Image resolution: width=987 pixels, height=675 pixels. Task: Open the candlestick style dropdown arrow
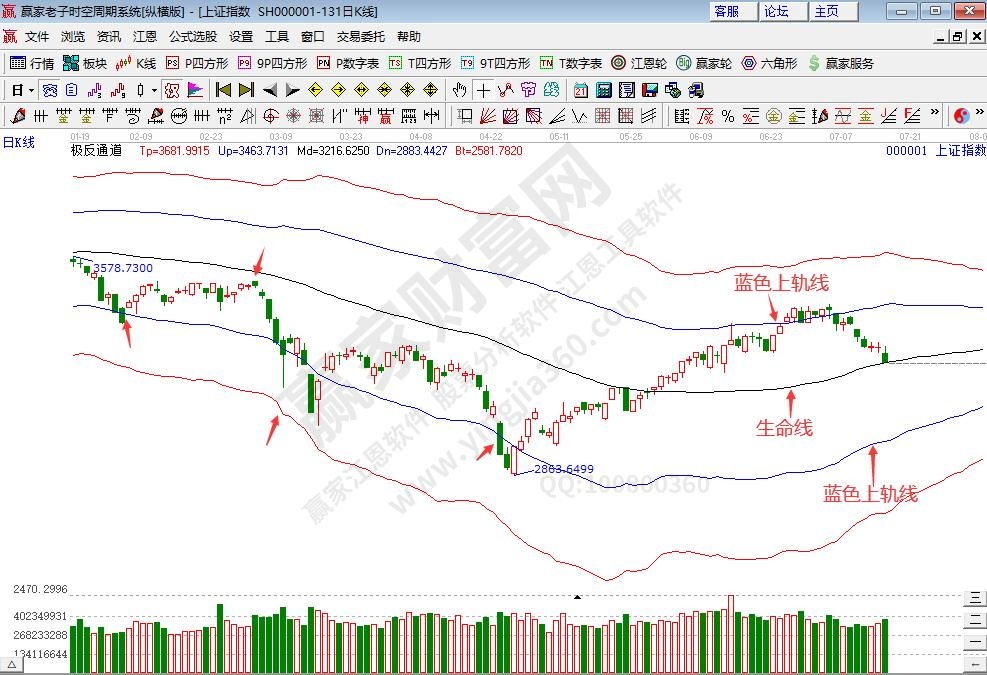click(x=153, y=89)
